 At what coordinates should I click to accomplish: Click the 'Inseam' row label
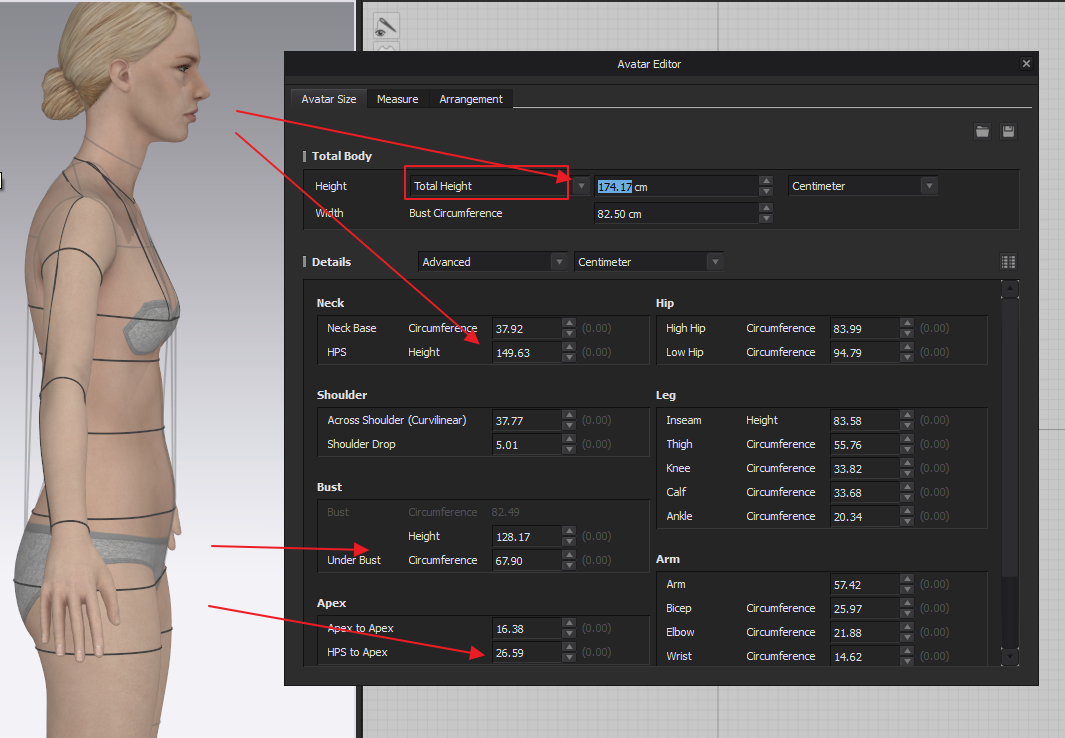(683, 420)
